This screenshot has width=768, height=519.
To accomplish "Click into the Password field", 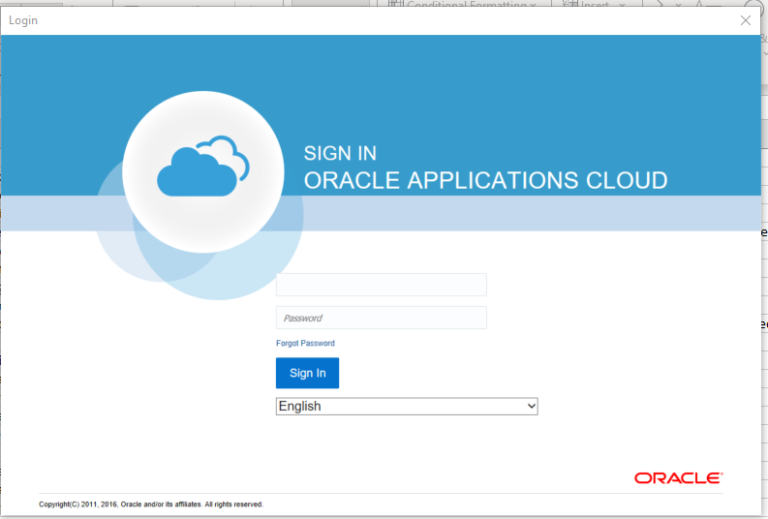I will click(381, 318).
